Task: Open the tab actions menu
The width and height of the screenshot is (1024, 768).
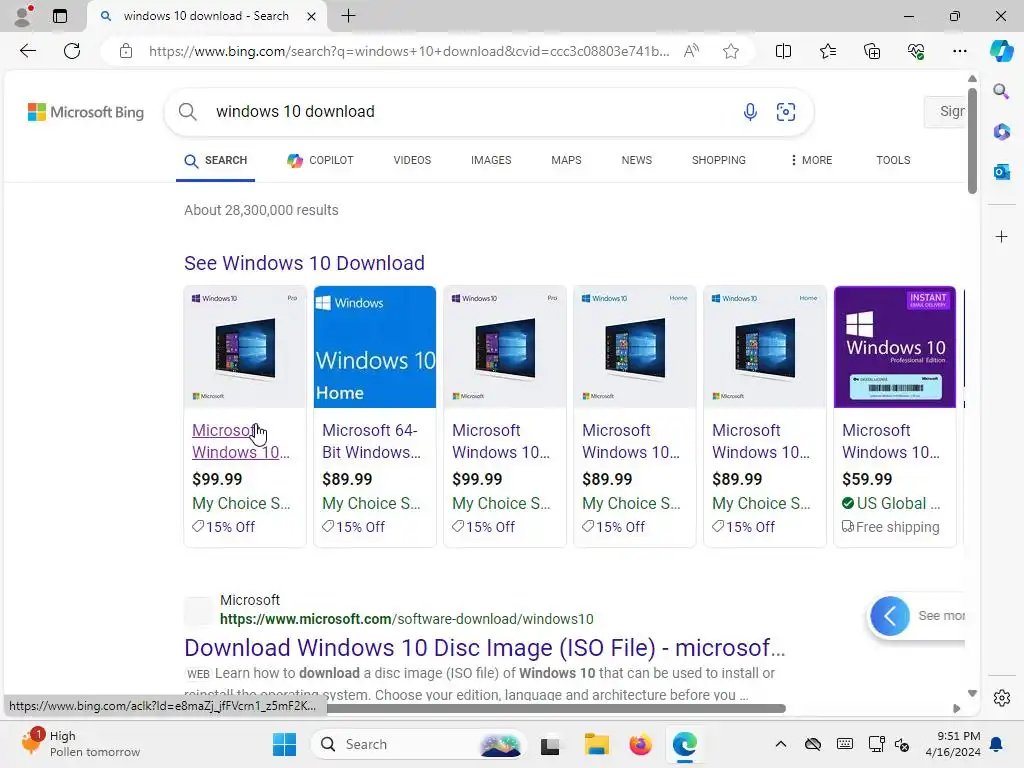Action: coord(59,16)
